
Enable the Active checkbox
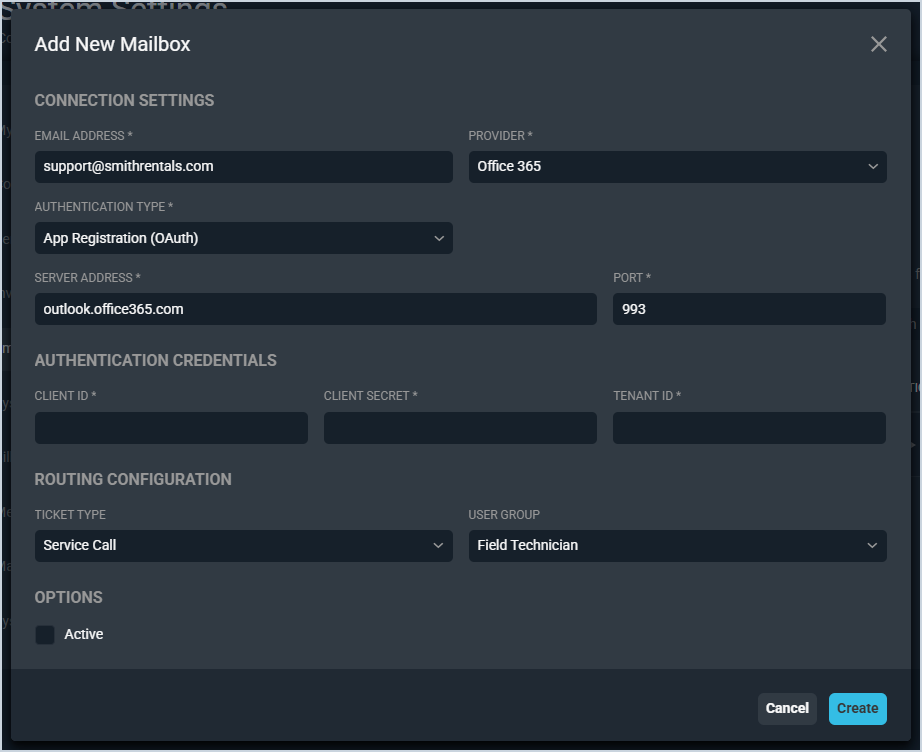point(45,635)
